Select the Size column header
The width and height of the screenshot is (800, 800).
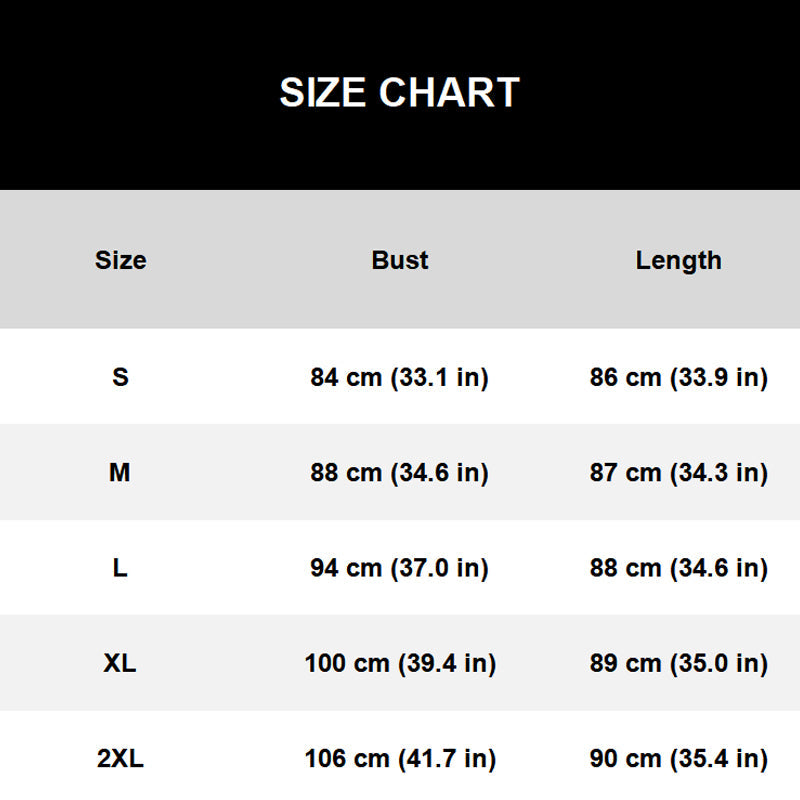tap(120, 260)
